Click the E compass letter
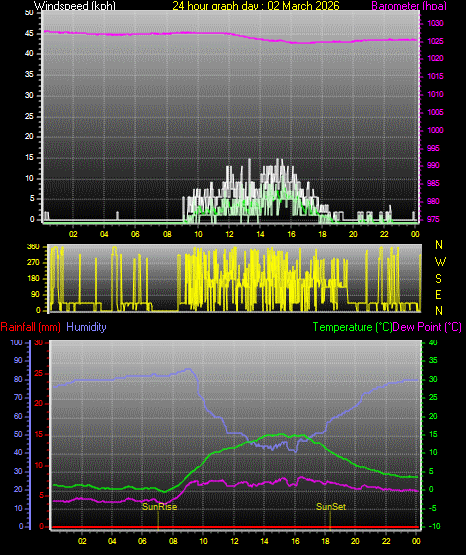 438,295
